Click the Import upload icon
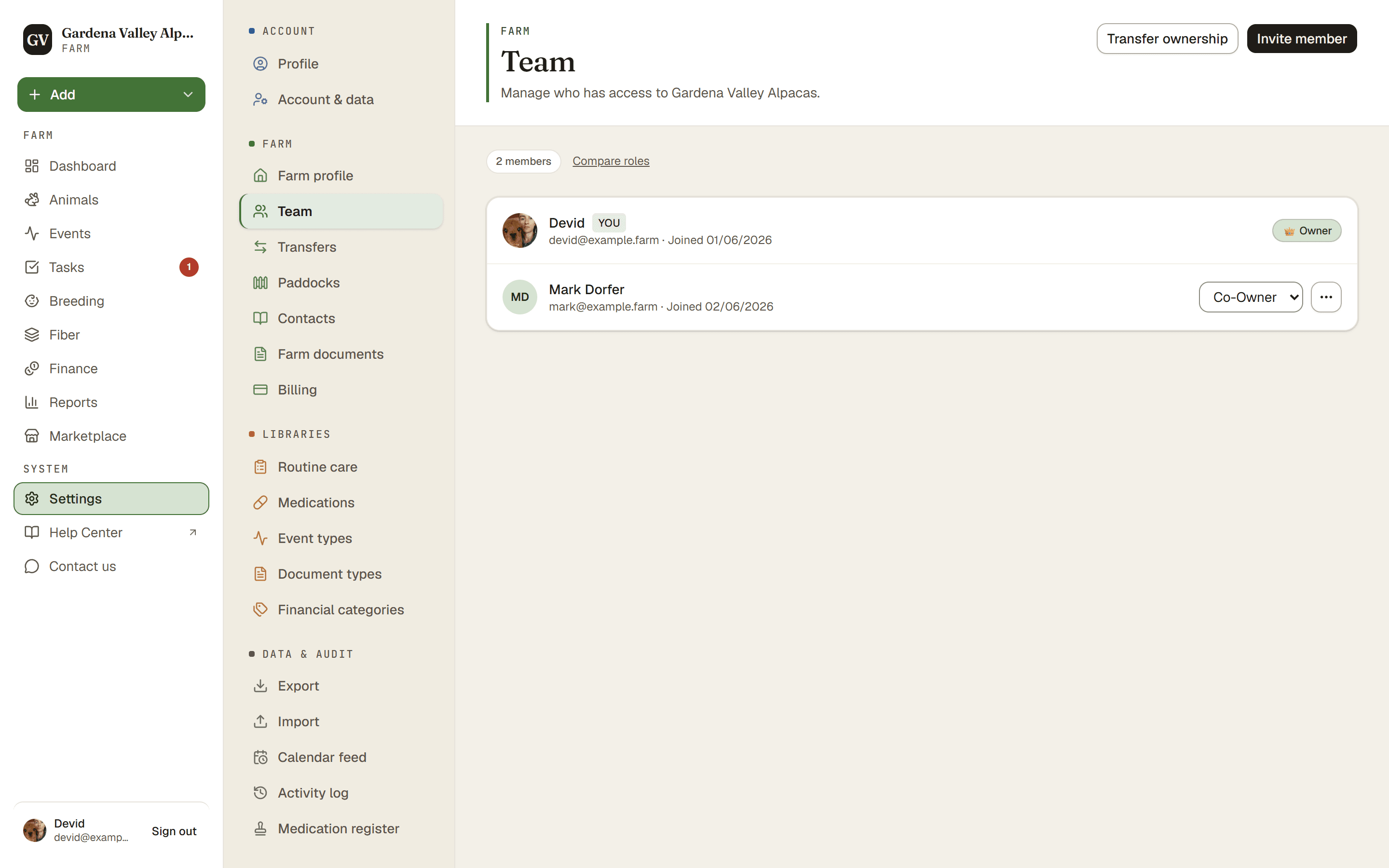The width and height of the screenshot is (1389, 868). click(x=260, y=721)
